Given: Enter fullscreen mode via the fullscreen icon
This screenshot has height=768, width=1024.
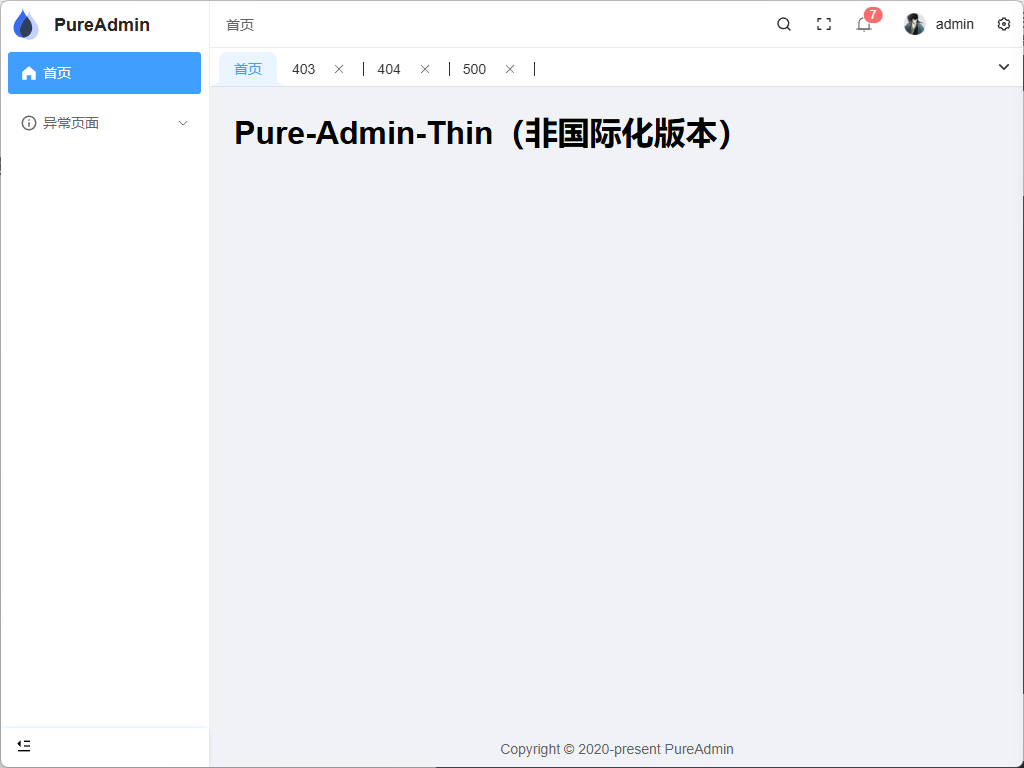Looking at the screenshot, I should click(824, 24).
